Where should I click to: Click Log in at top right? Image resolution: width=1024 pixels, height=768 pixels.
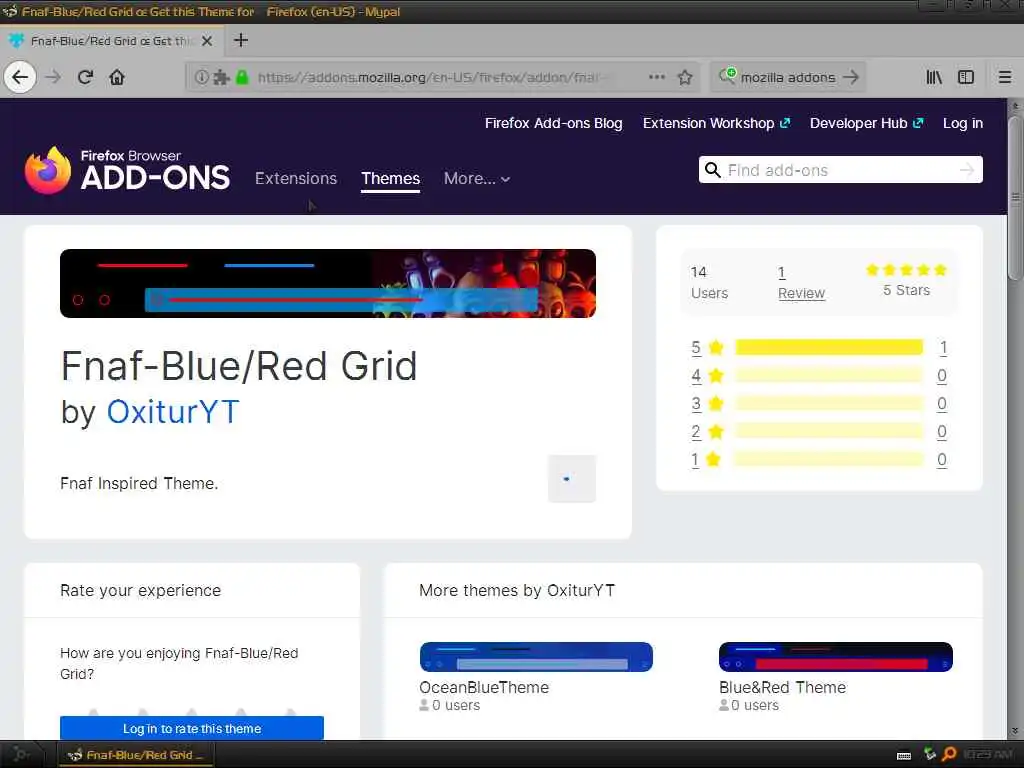coord(963,123)
